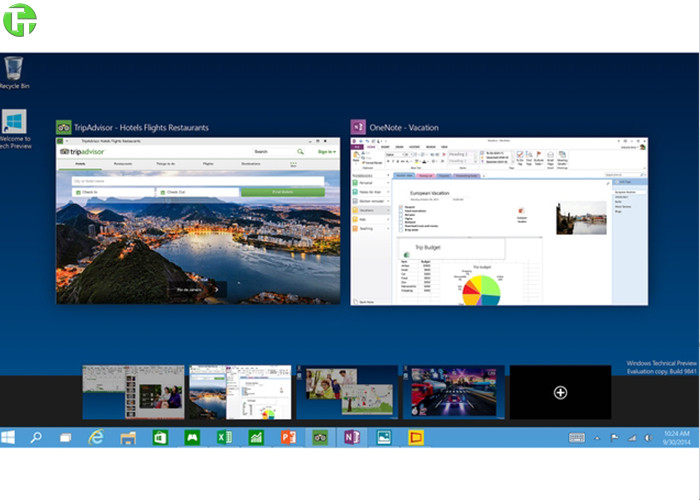Switch to the OneNote Vacation window preview

click(494, 220)
